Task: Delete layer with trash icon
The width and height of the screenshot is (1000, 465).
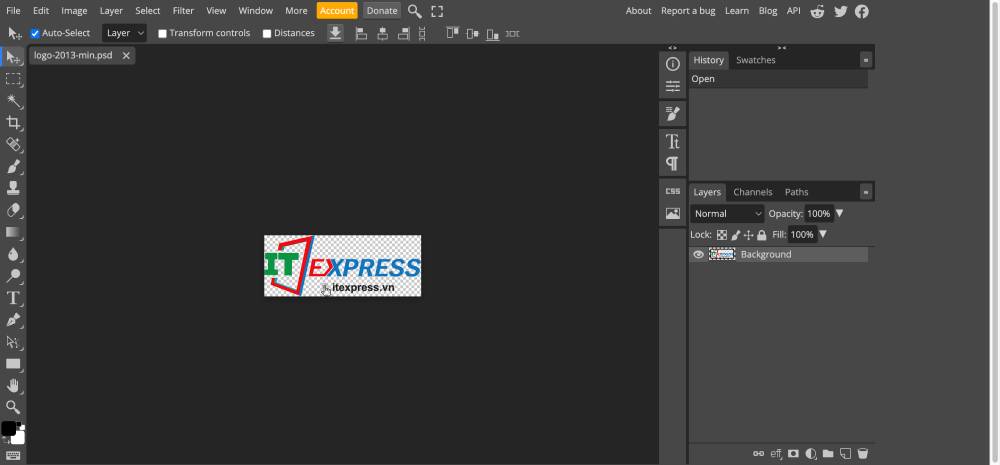Action: [862, 454]
